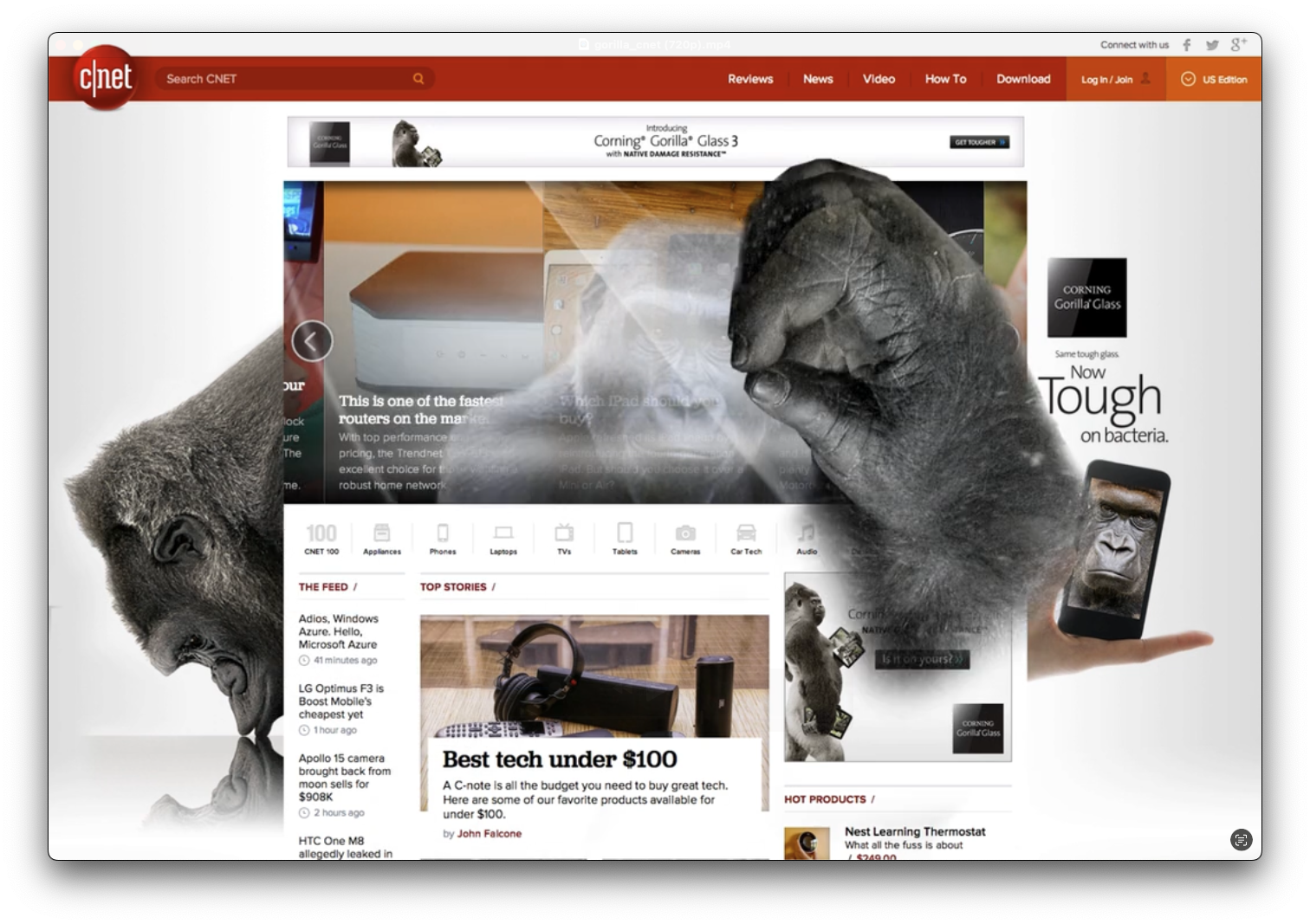1310x924 pixels.
Task: Open the Download menu
Action: 1023,79
